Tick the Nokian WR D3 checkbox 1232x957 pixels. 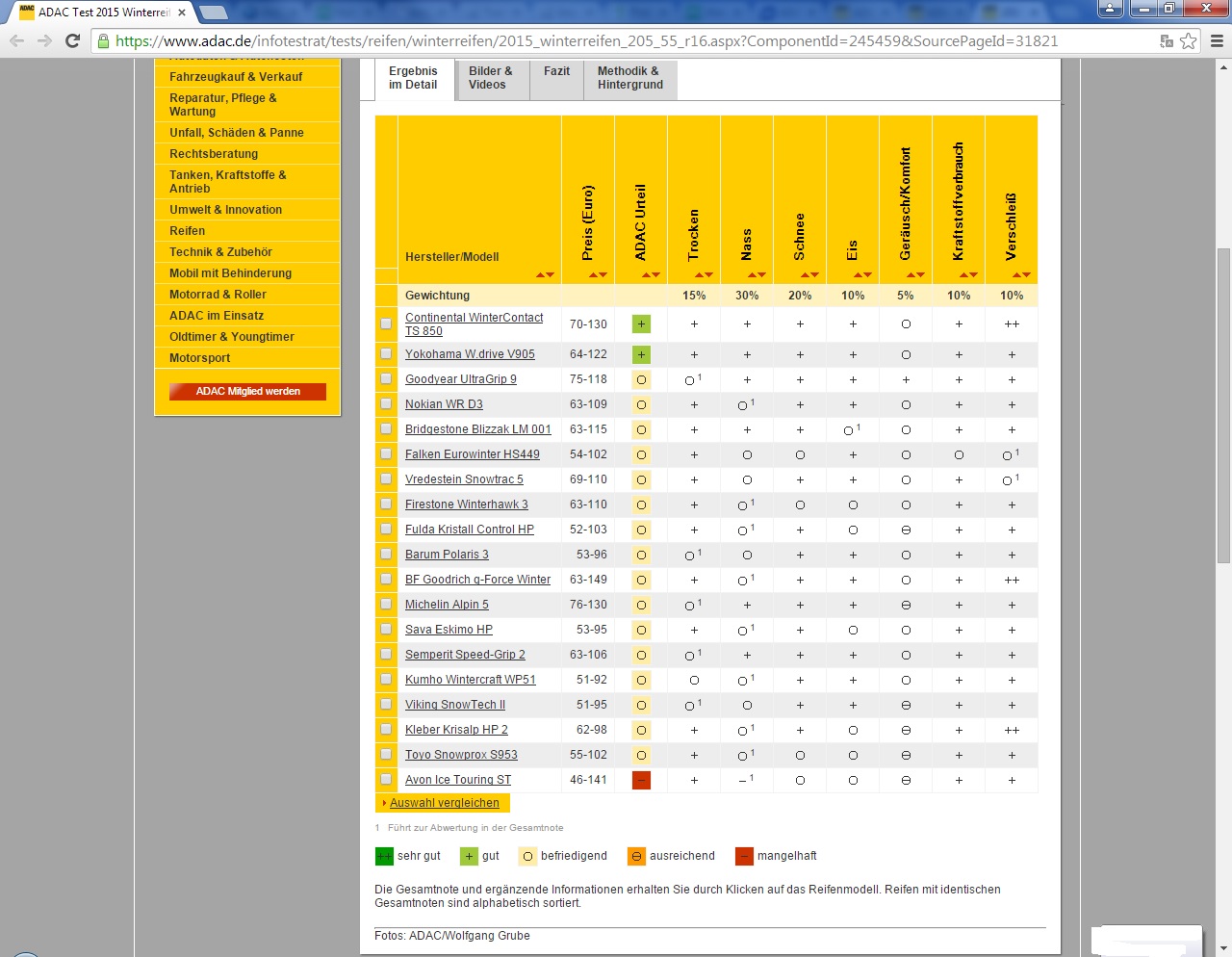point(386,404)
